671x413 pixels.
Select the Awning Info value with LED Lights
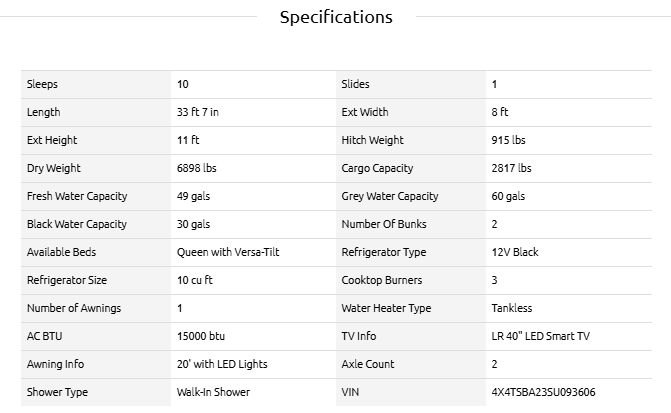(222, 364)
